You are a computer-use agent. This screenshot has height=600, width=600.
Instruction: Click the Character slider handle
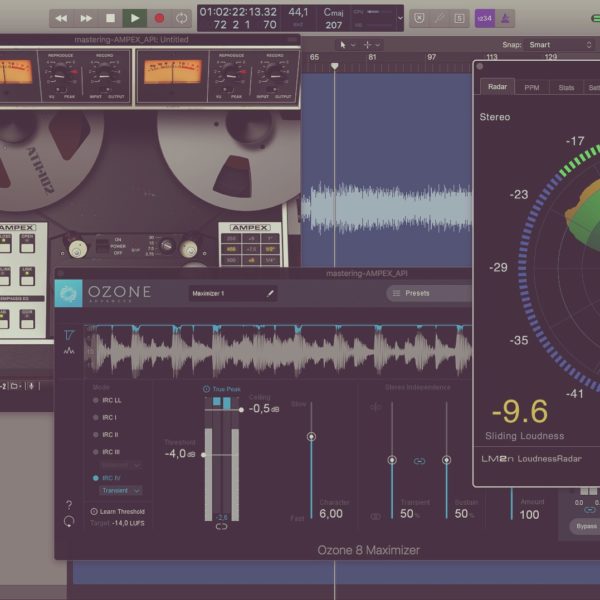pyautogui.click(x=311, y=437)
